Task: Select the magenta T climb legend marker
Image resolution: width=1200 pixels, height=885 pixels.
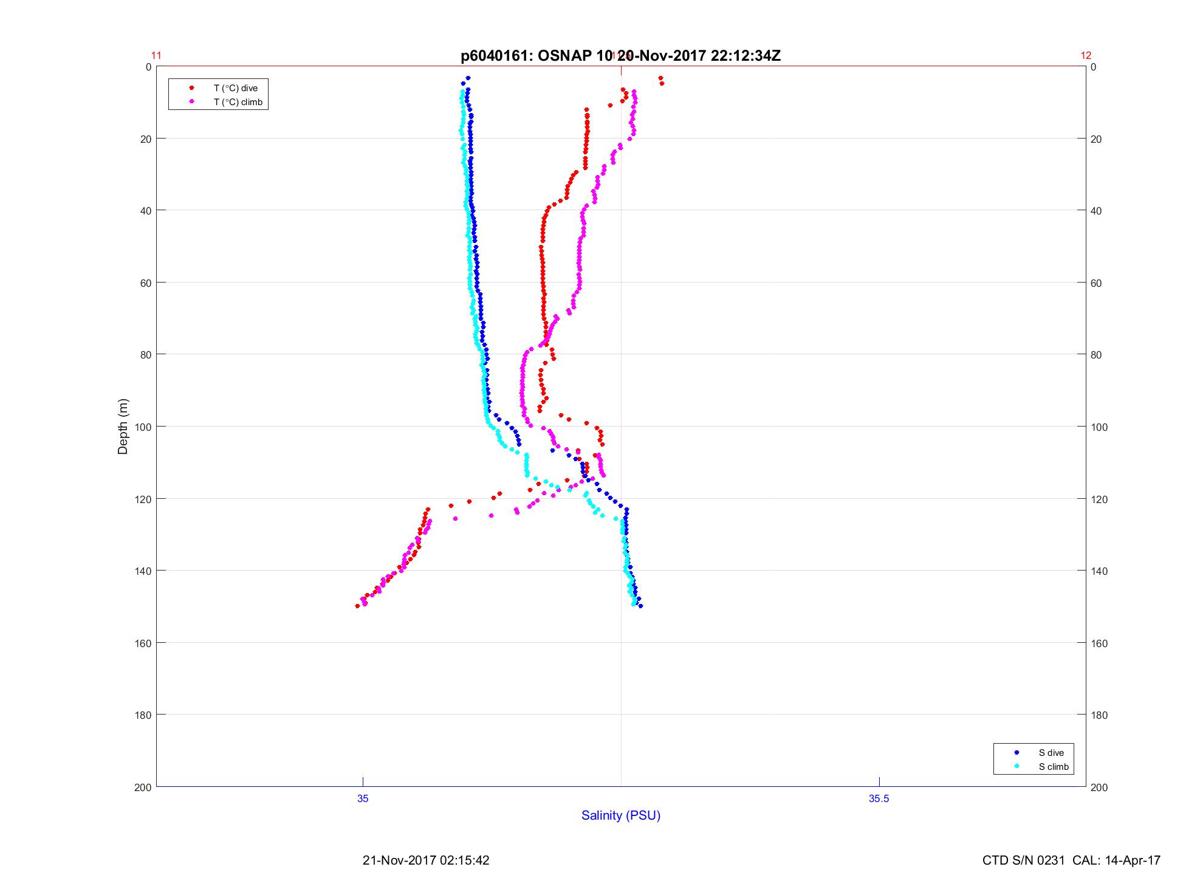Action: [191, 102]
